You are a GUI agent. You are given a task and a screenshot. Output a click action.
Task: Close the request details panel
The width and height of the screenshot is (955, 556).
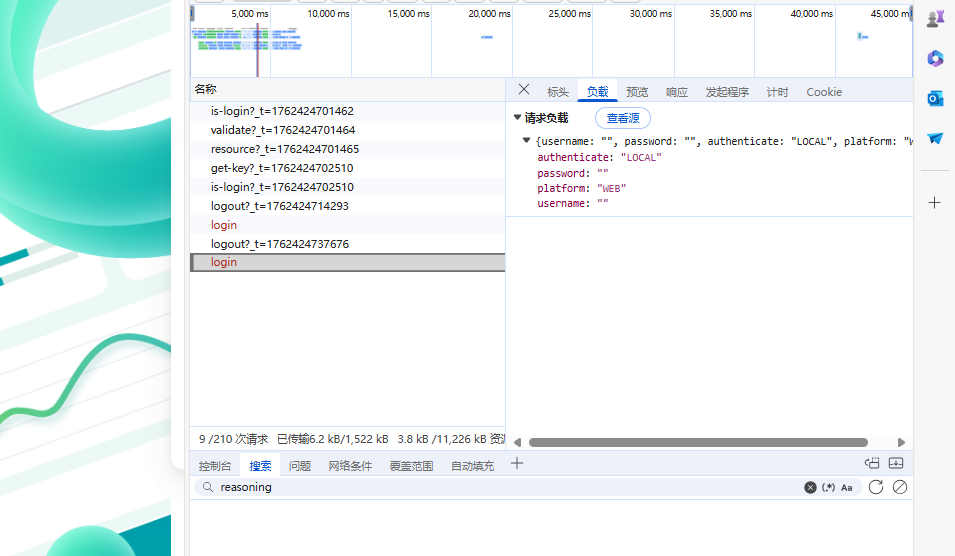pyautogui.click(x=523, y=91)
